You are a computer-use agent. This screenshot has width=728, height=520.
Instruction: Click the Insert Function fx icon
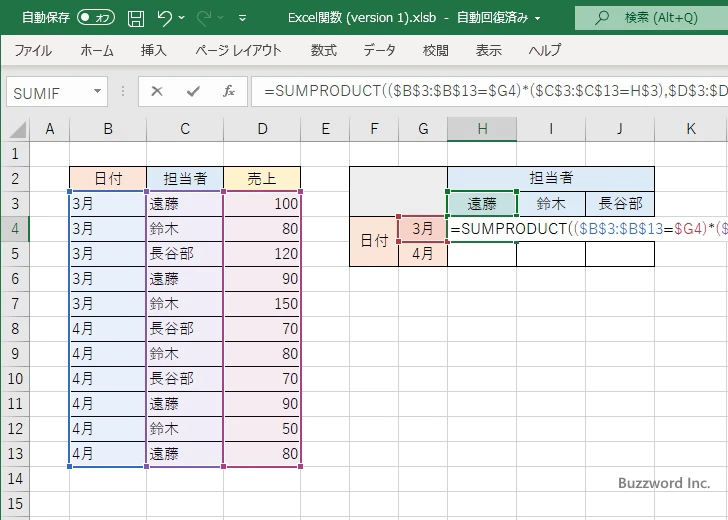pyautogui.click(x=228, y=91)
